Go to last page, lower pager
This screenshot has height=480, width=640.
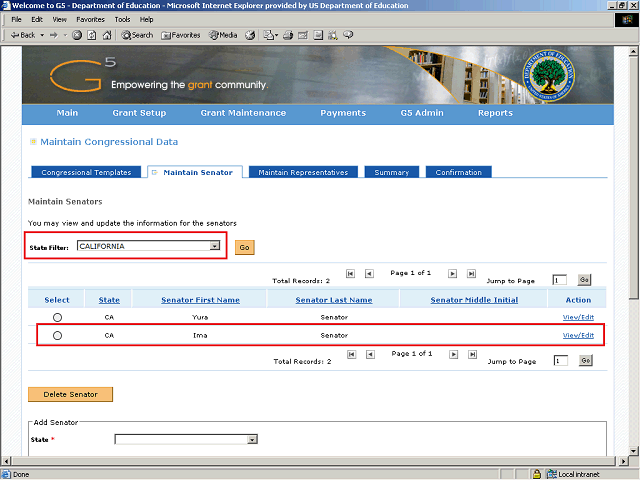point(472,354)
